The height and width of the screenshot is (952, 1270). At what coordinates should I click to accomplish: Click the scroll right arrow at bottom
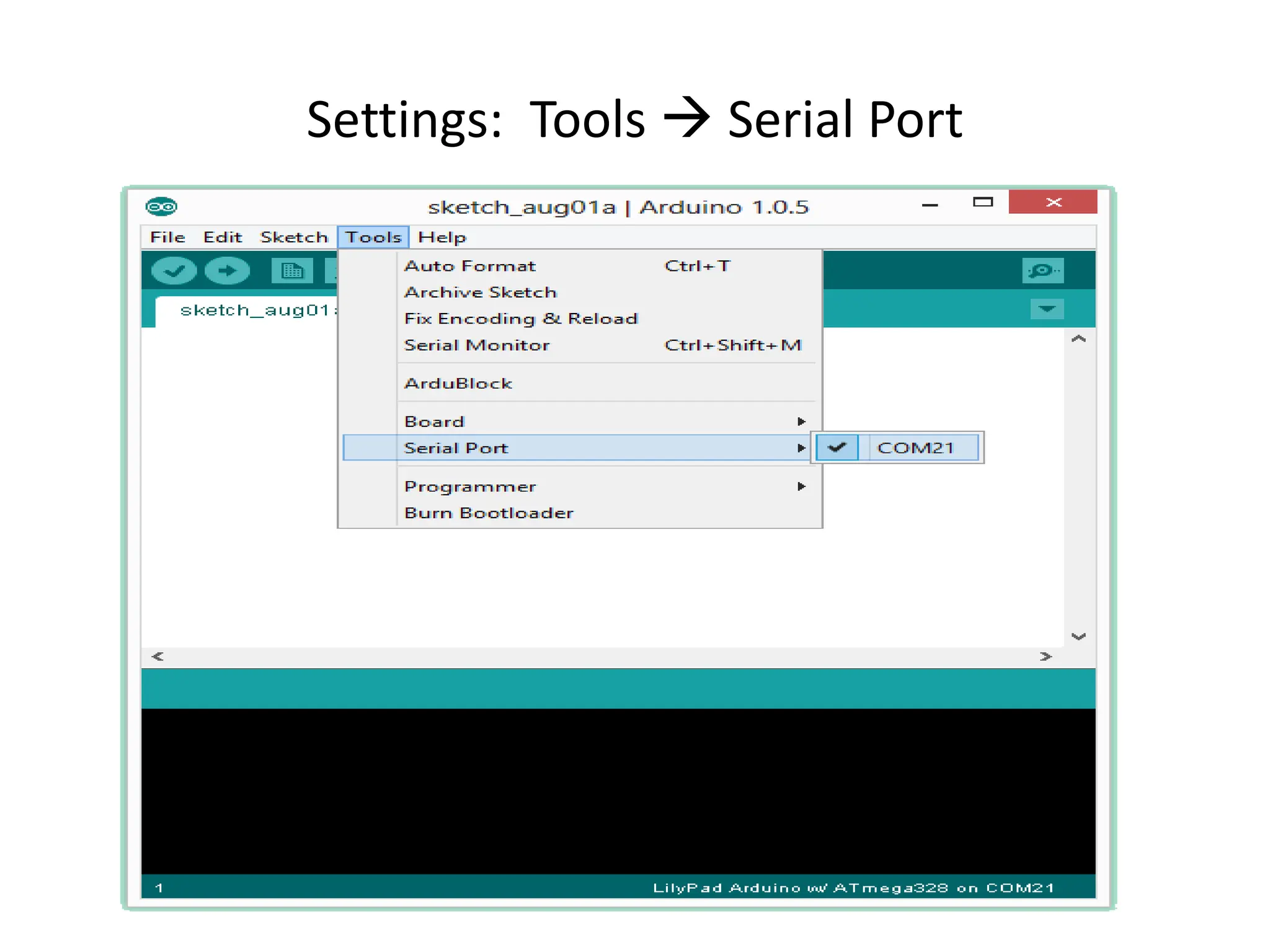[1046, 656]
